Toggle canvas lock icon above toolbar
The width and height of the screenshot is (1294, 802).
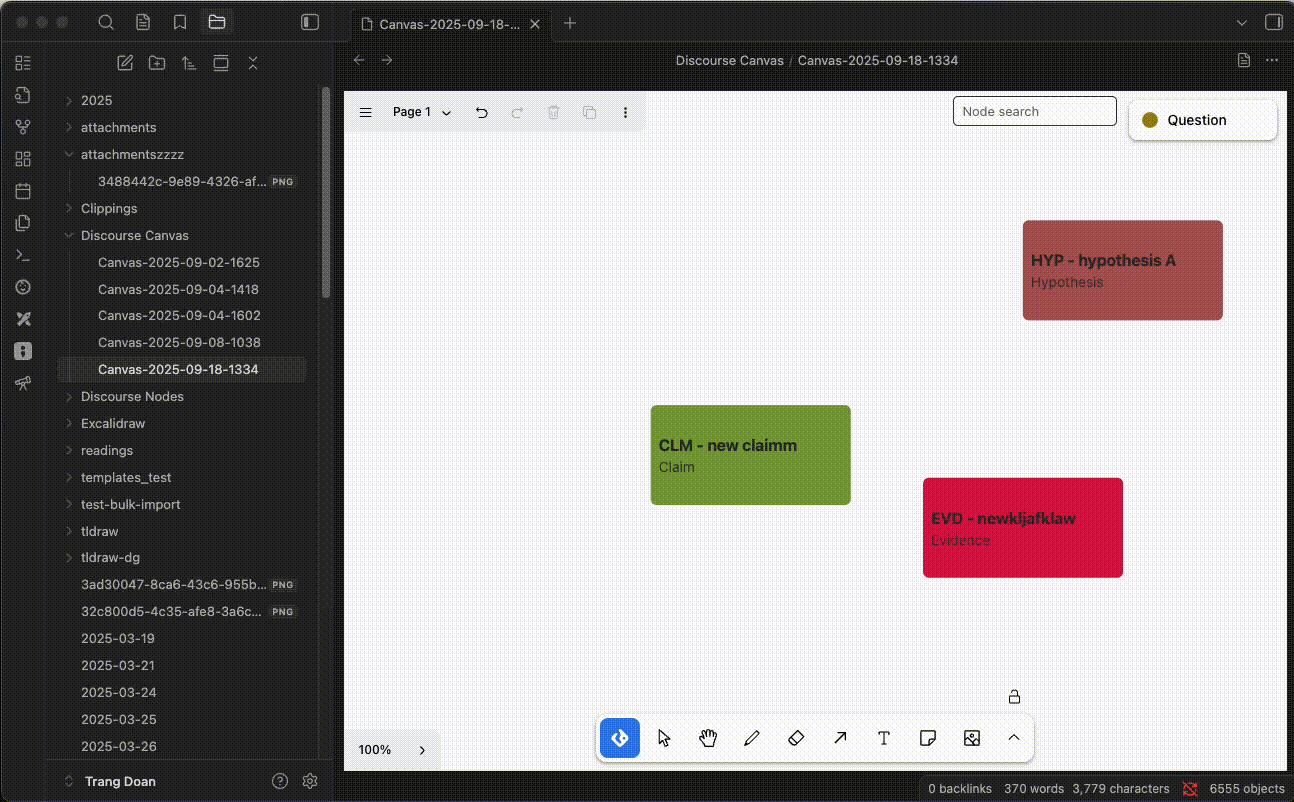(1014, 697)
